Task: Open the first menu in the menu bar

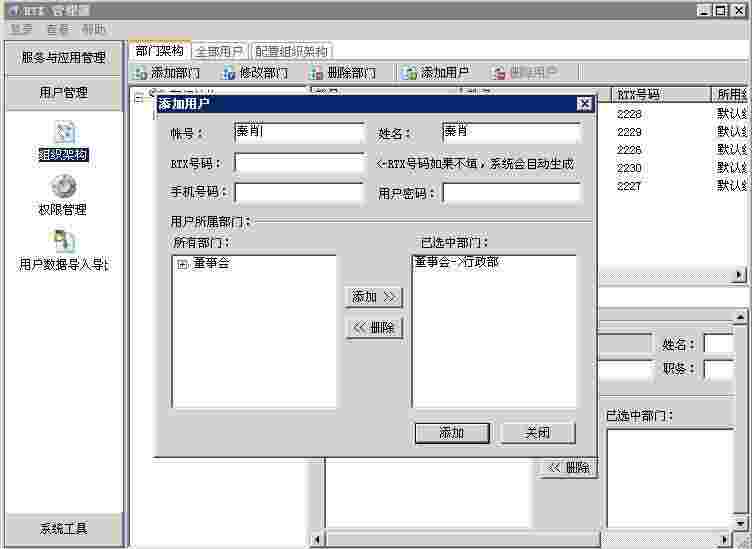Action: click(21, 30)
